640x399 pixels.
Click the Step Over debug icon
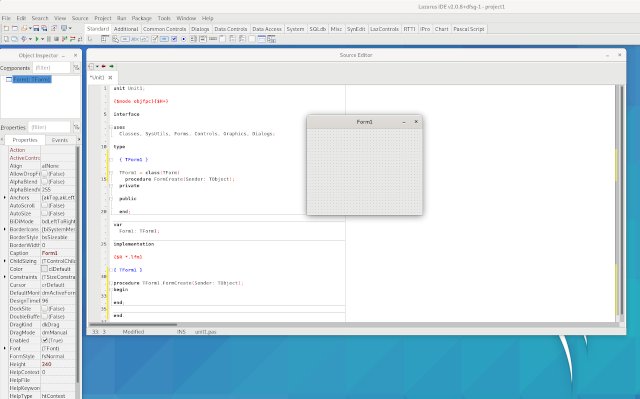point(72,39)
